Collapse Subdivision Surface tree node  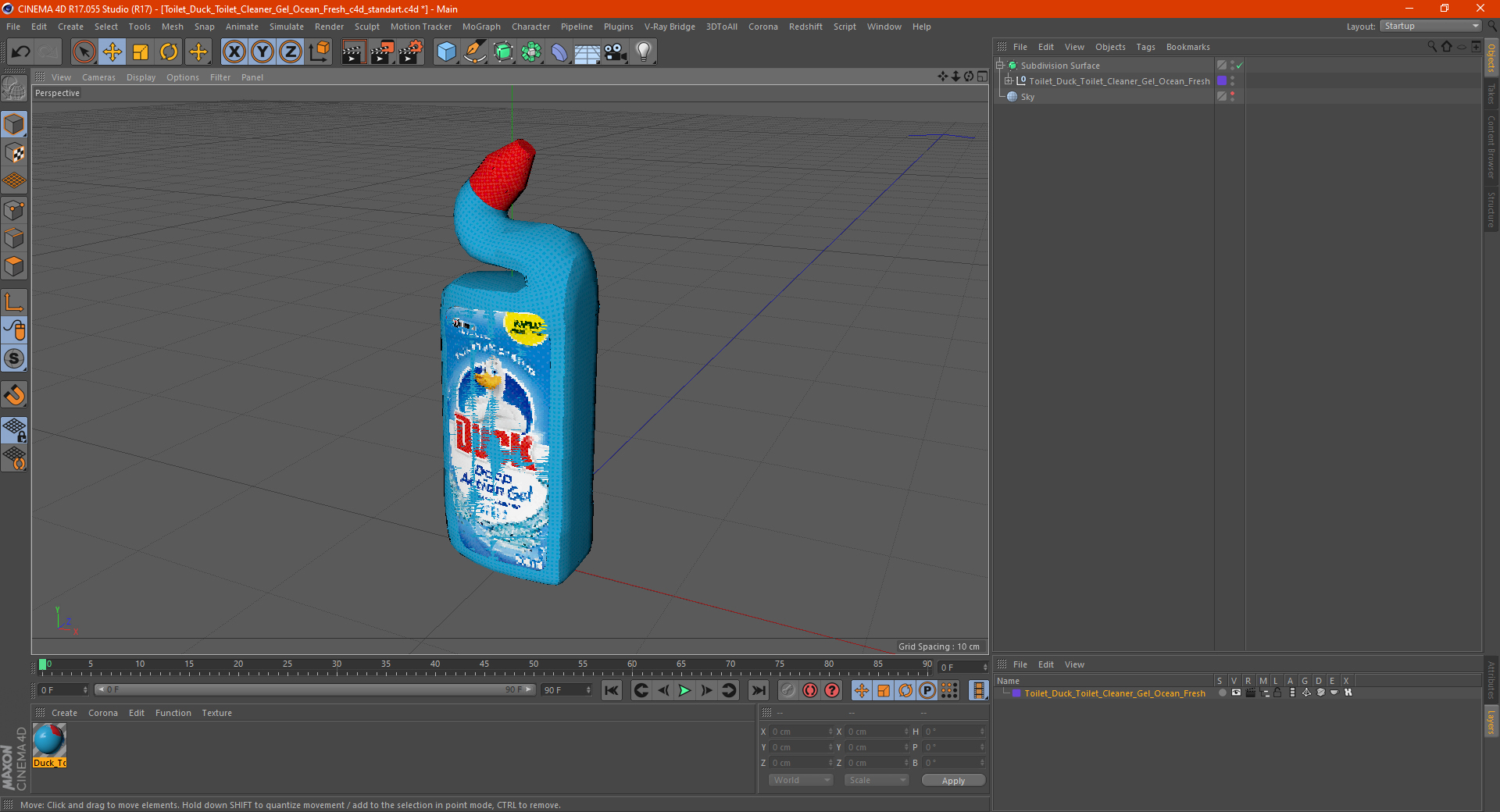(x=999, y=66)
